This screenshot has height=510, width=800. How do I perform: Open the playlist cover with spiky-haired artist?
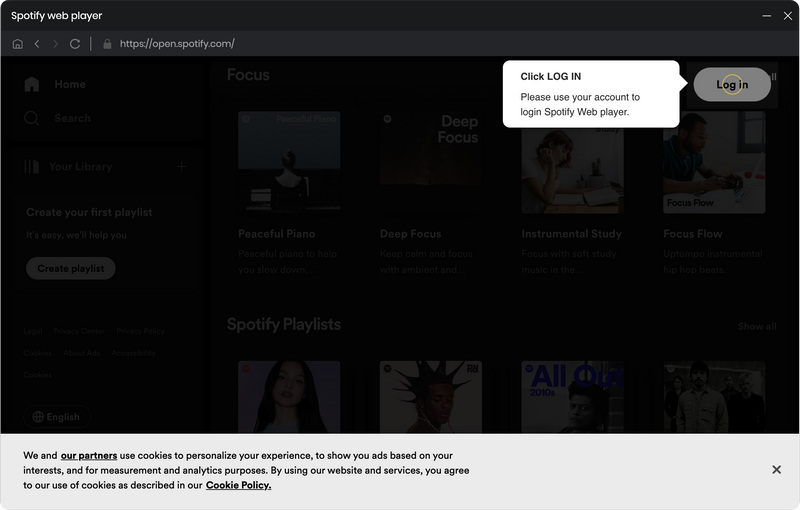click(431, 397)
